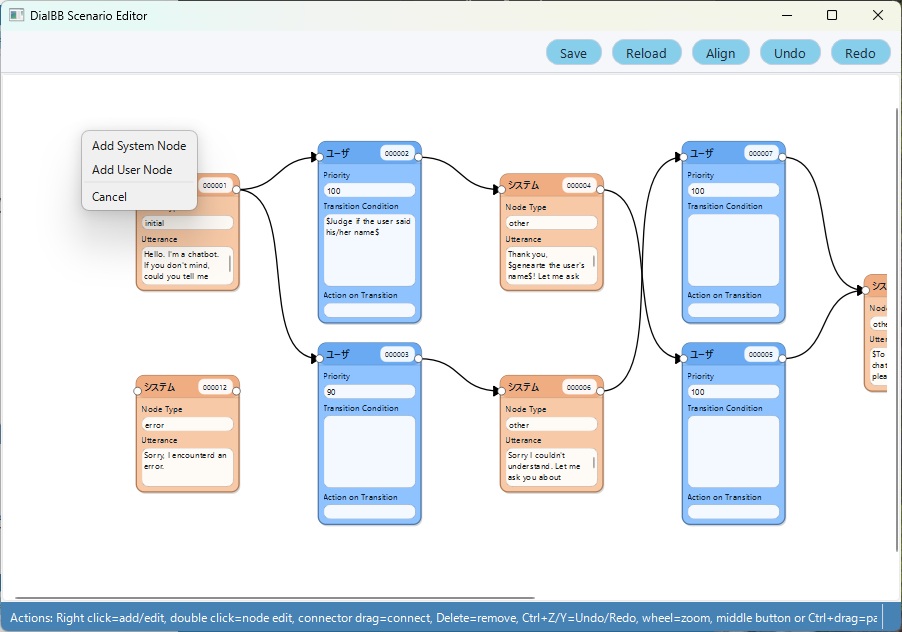Click Node Type field of node 000006
The image size is (902, 632).
(x=551, y=424)
